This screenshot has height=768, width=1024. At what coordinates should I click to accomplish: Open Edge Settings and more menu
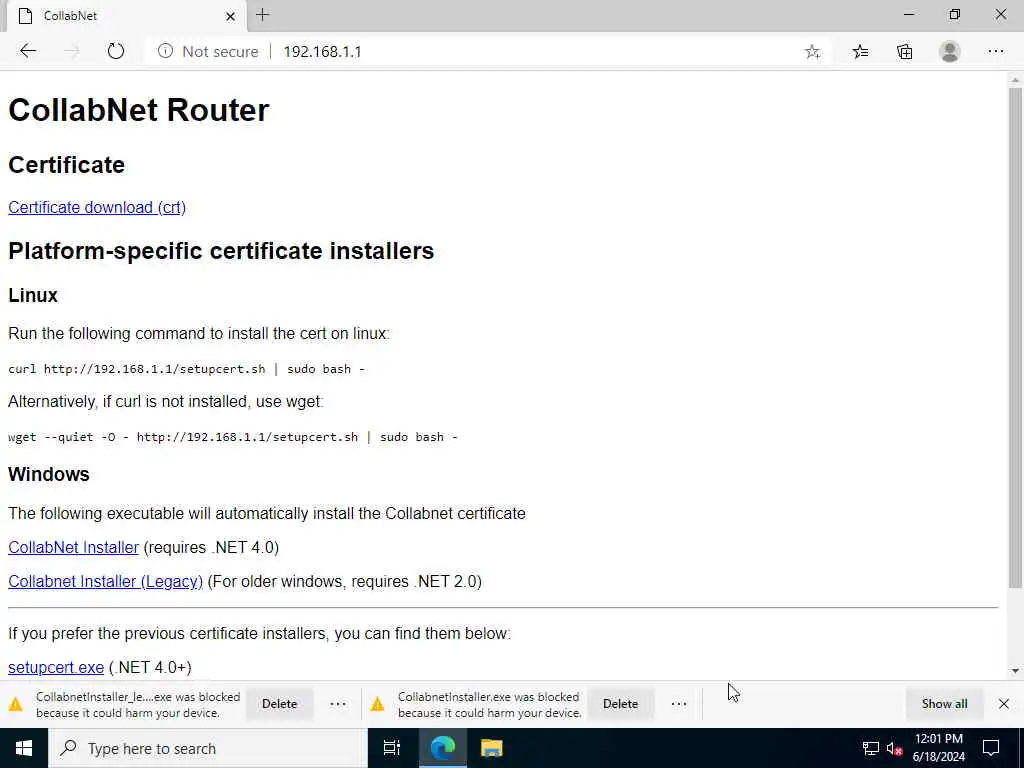pos(995,52)
